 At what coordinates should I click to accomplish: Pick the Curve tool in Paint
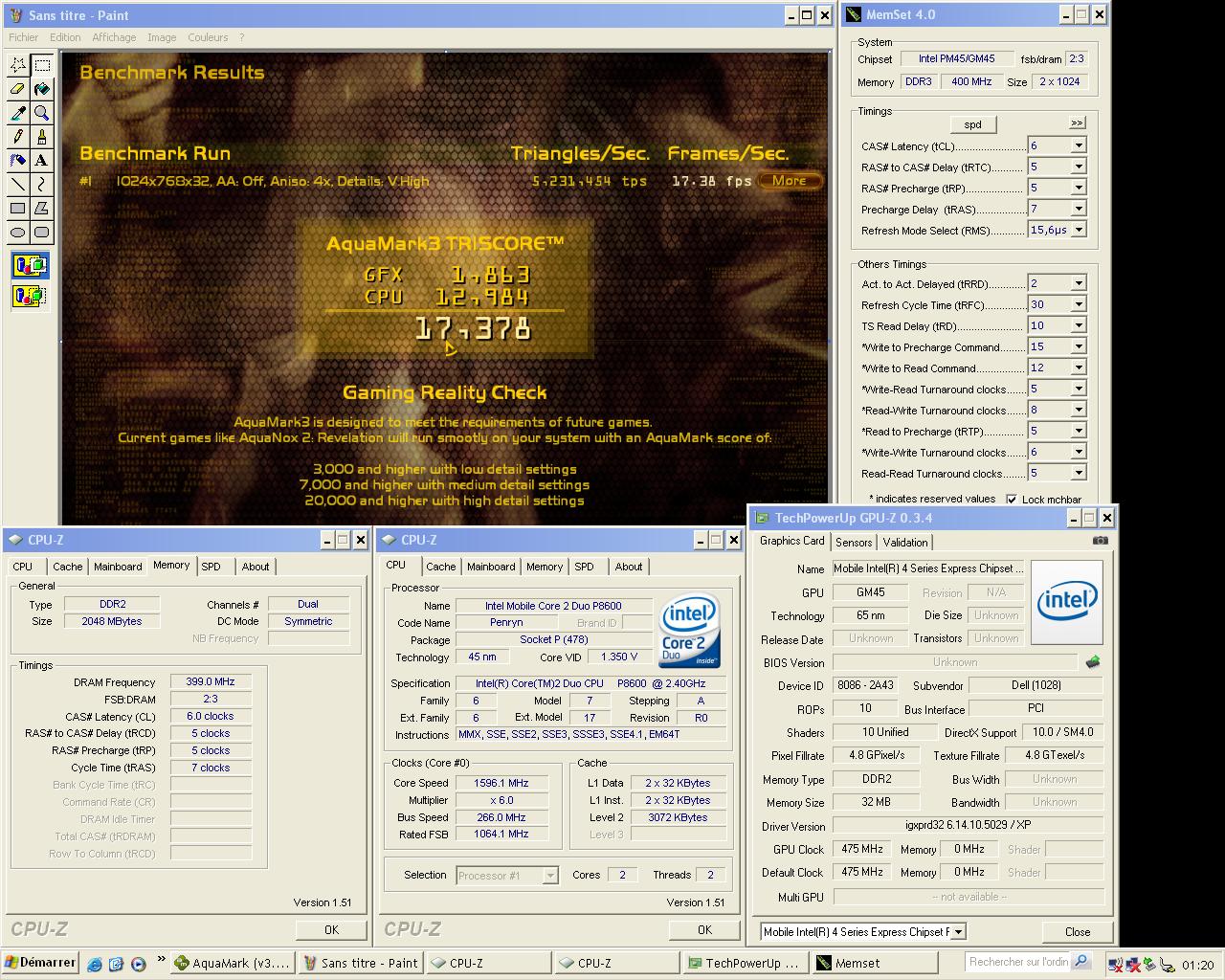[41, 184]
